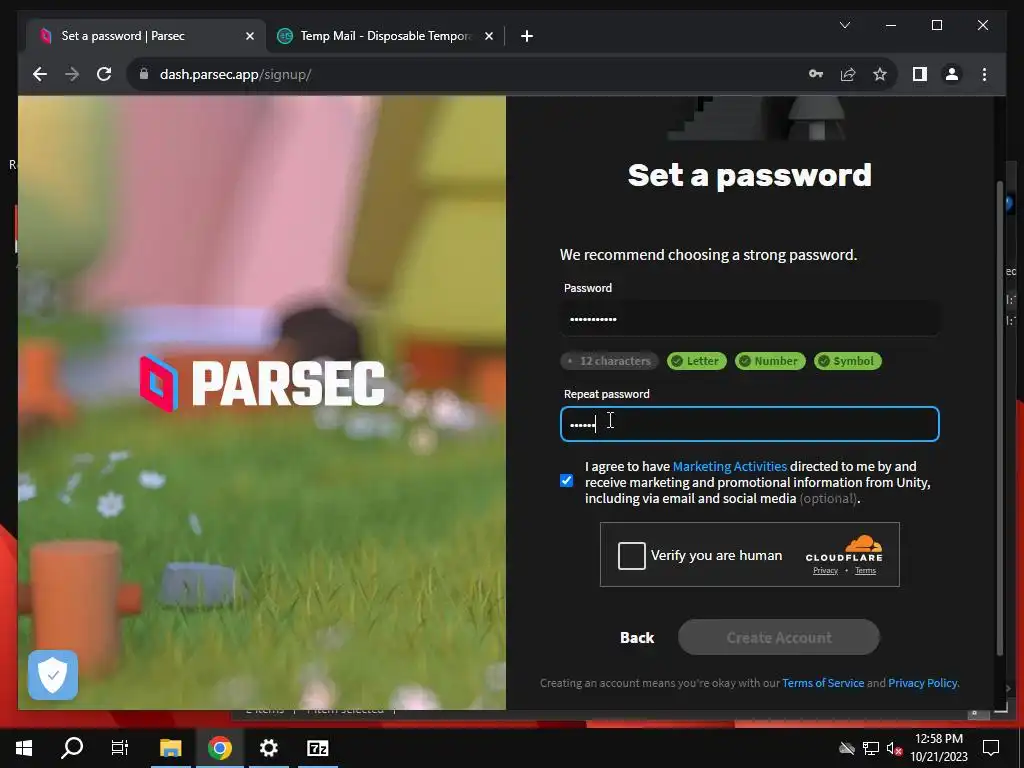1024x768 pixels.
Task: Click the Cloudflare logo
Action: pos(844,549)
